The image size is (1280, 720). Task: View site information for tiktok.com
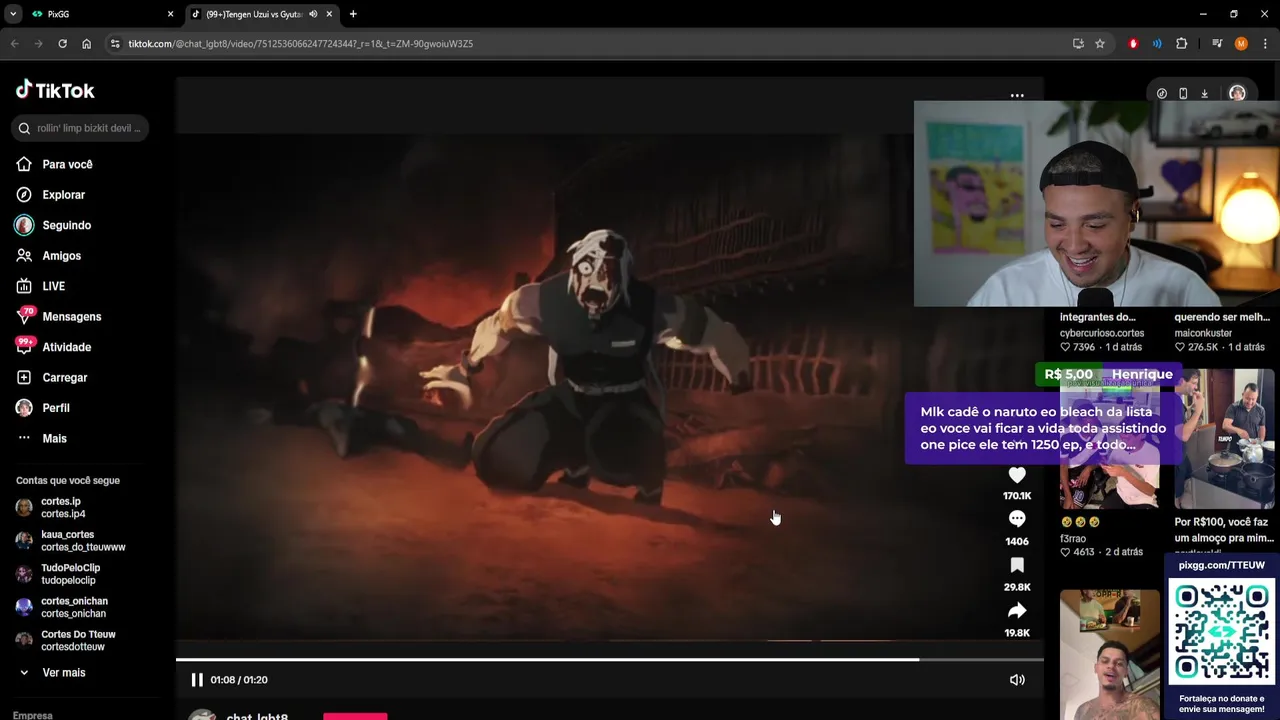tap(115, 44)
